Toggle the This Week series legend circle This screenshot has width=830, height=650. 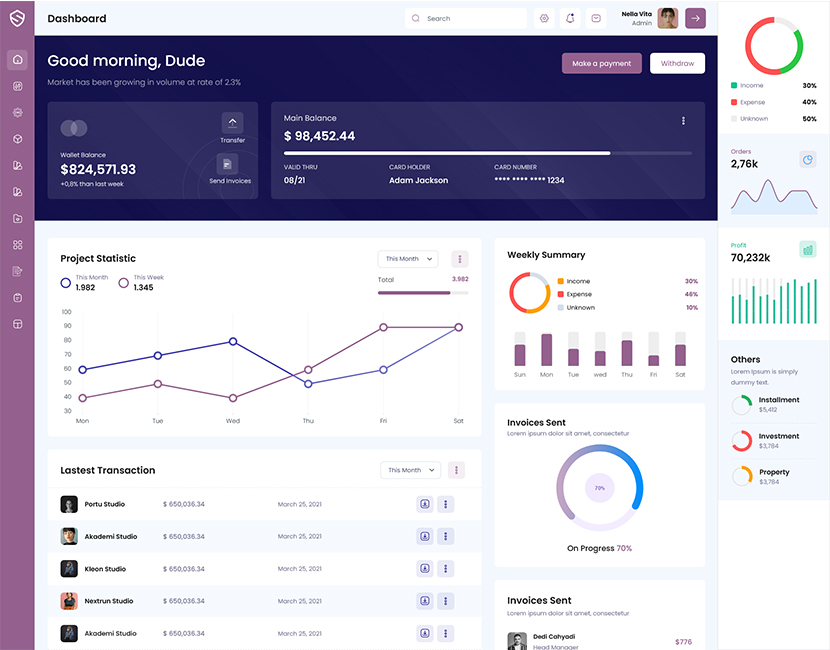tap(124, 283)
